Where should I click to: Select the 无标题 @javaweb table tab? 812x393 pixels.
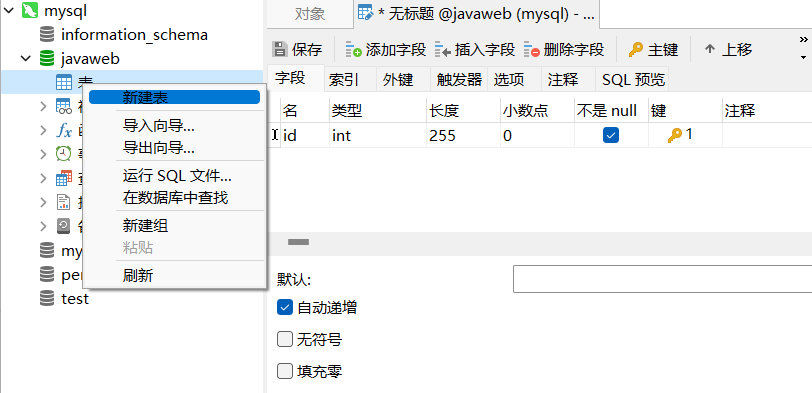tap(476, 14)
